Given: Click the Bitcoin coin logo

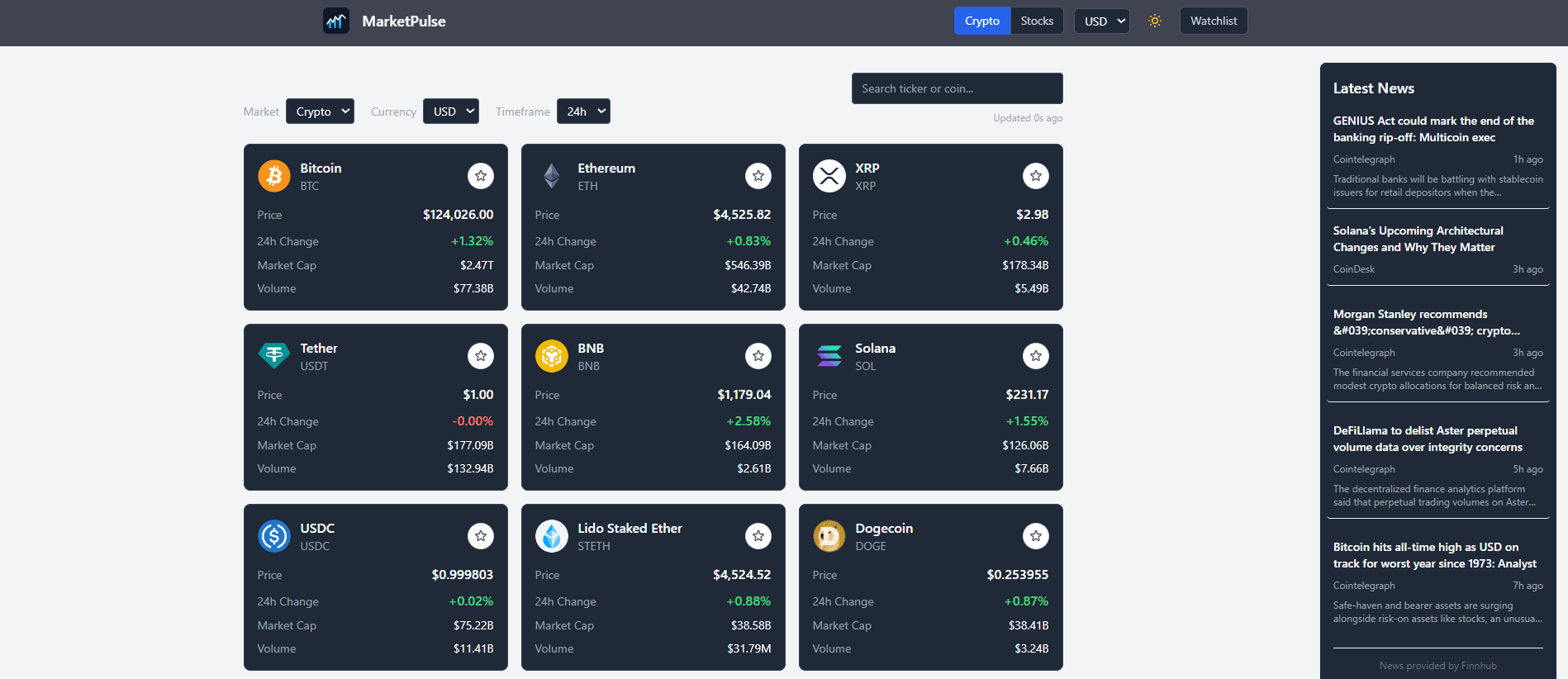Looking at the screenshot, I should 274,176.
